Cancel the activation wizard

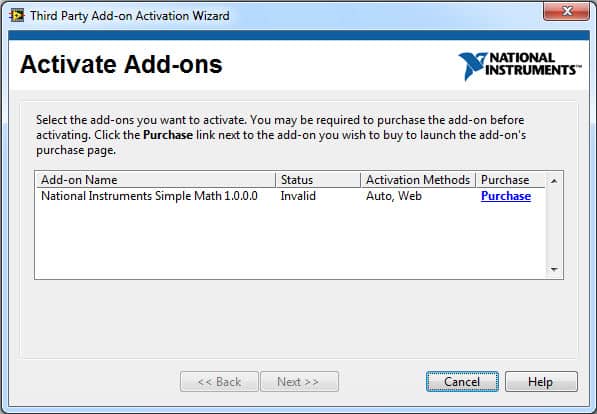[x=462, y=382]
